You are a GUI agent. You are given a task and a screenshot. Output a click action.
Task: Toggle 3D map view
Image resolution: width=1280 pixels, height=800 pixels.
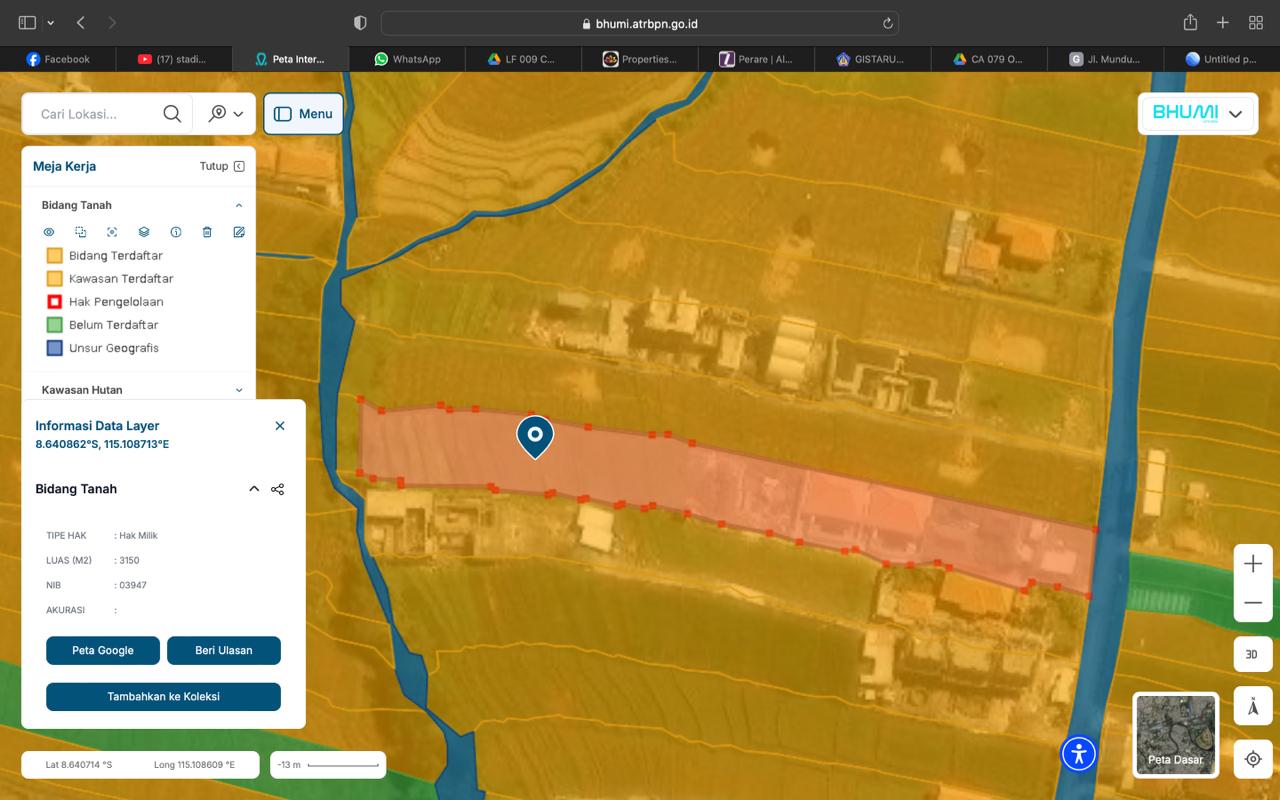click(1253, 654)
